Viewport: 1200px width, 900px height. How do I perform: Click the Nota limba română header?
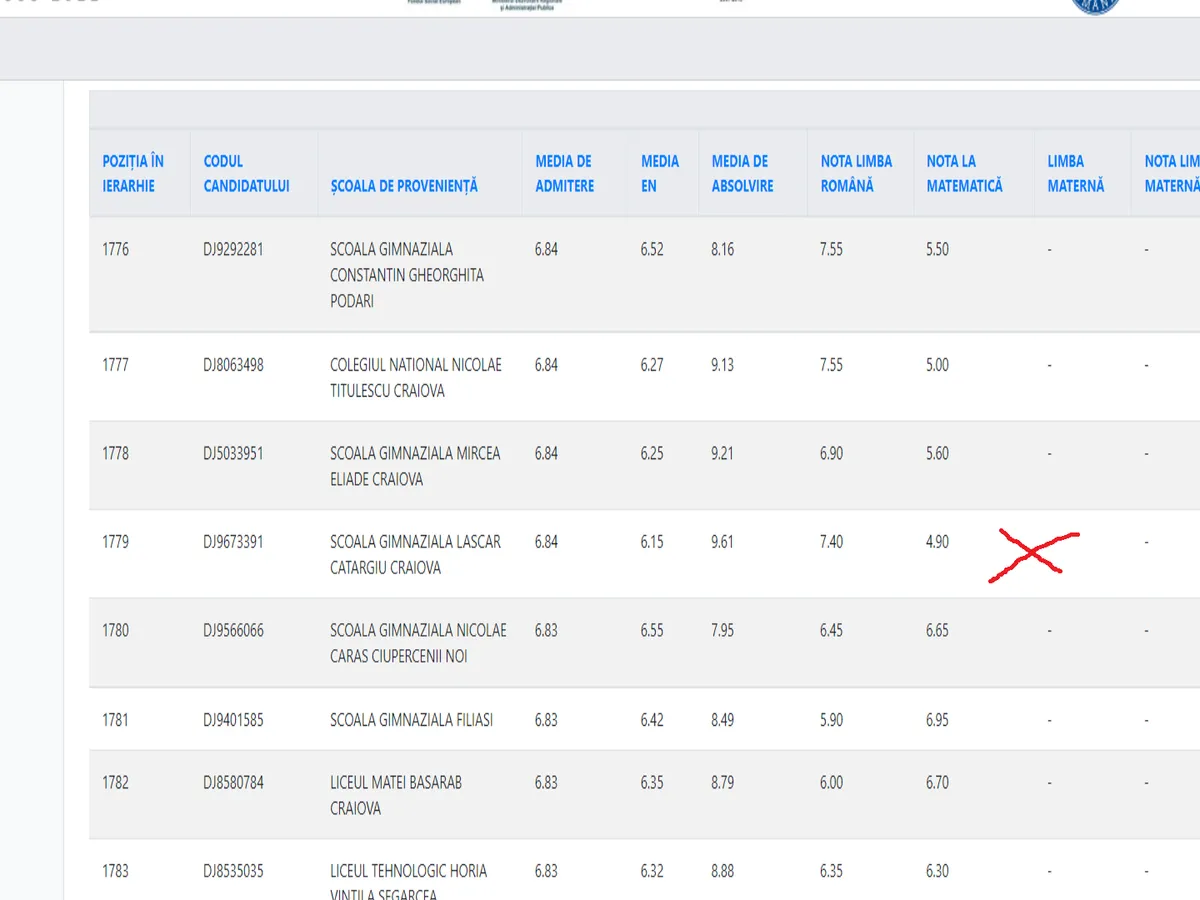856,173
